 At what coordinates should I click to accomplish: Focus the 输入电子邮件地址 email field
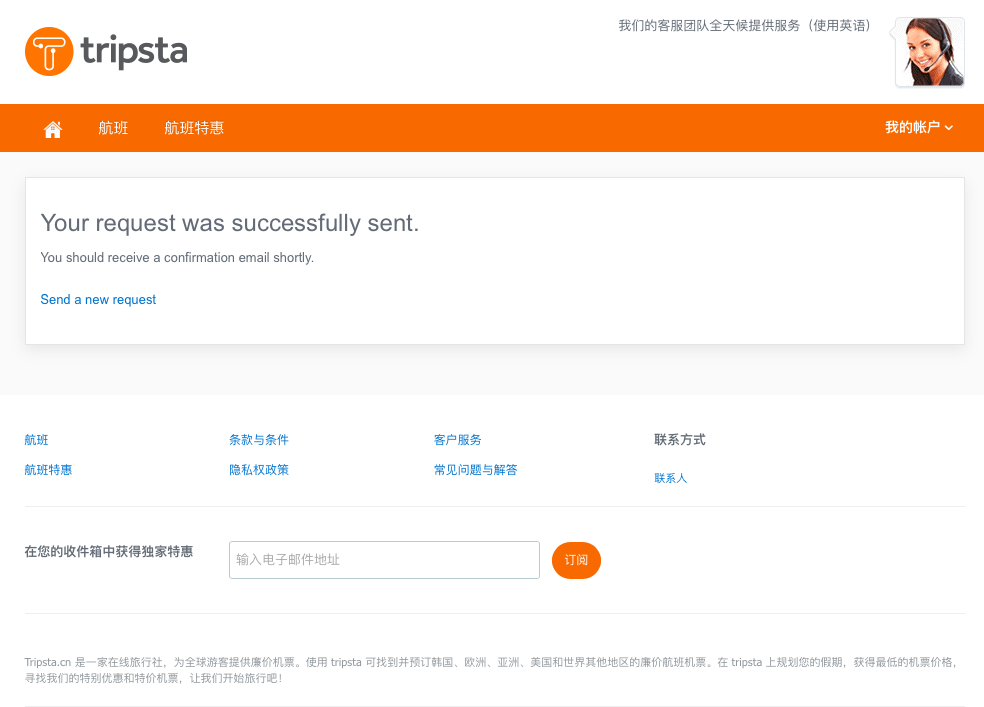384,560
